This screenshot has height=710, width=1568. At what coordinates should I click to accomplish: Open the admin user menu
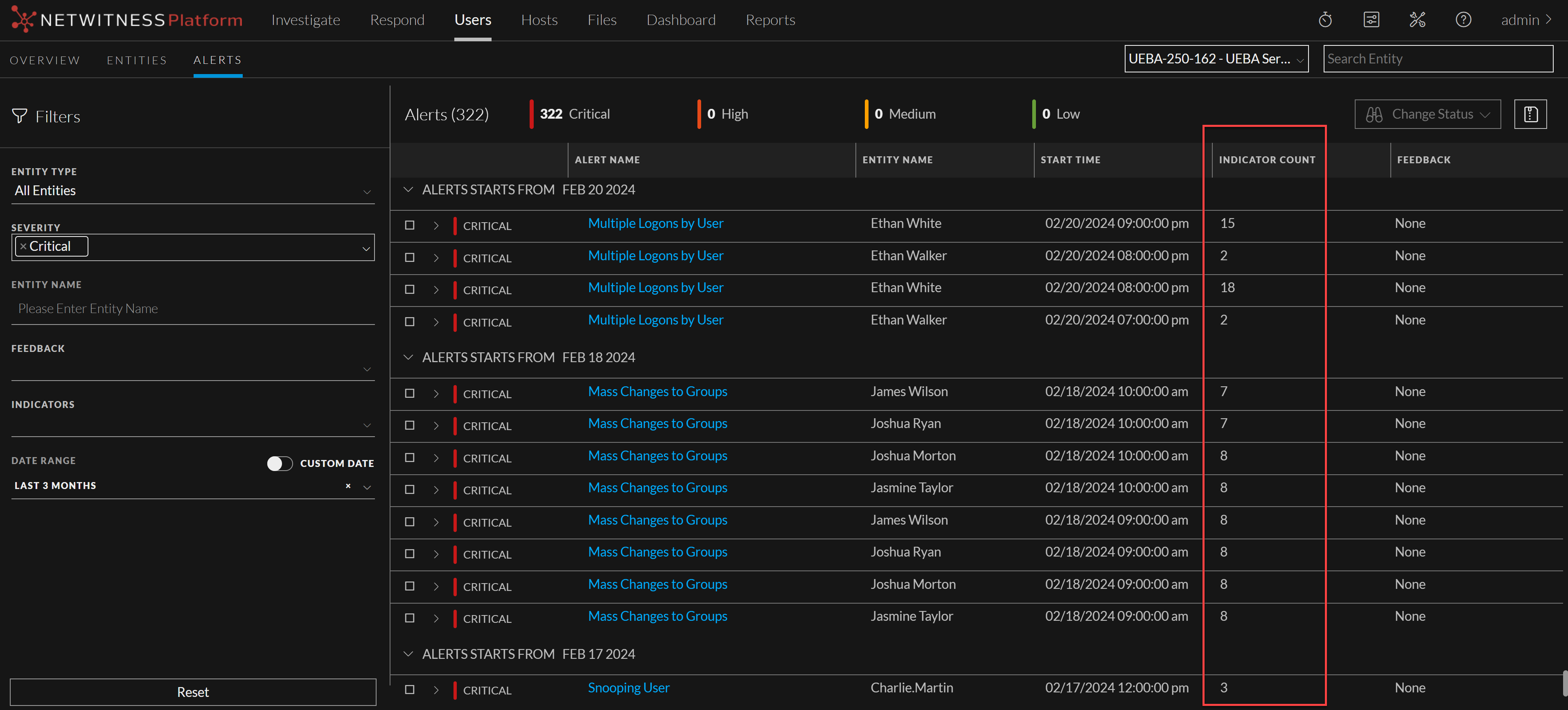pos(1526,20)
